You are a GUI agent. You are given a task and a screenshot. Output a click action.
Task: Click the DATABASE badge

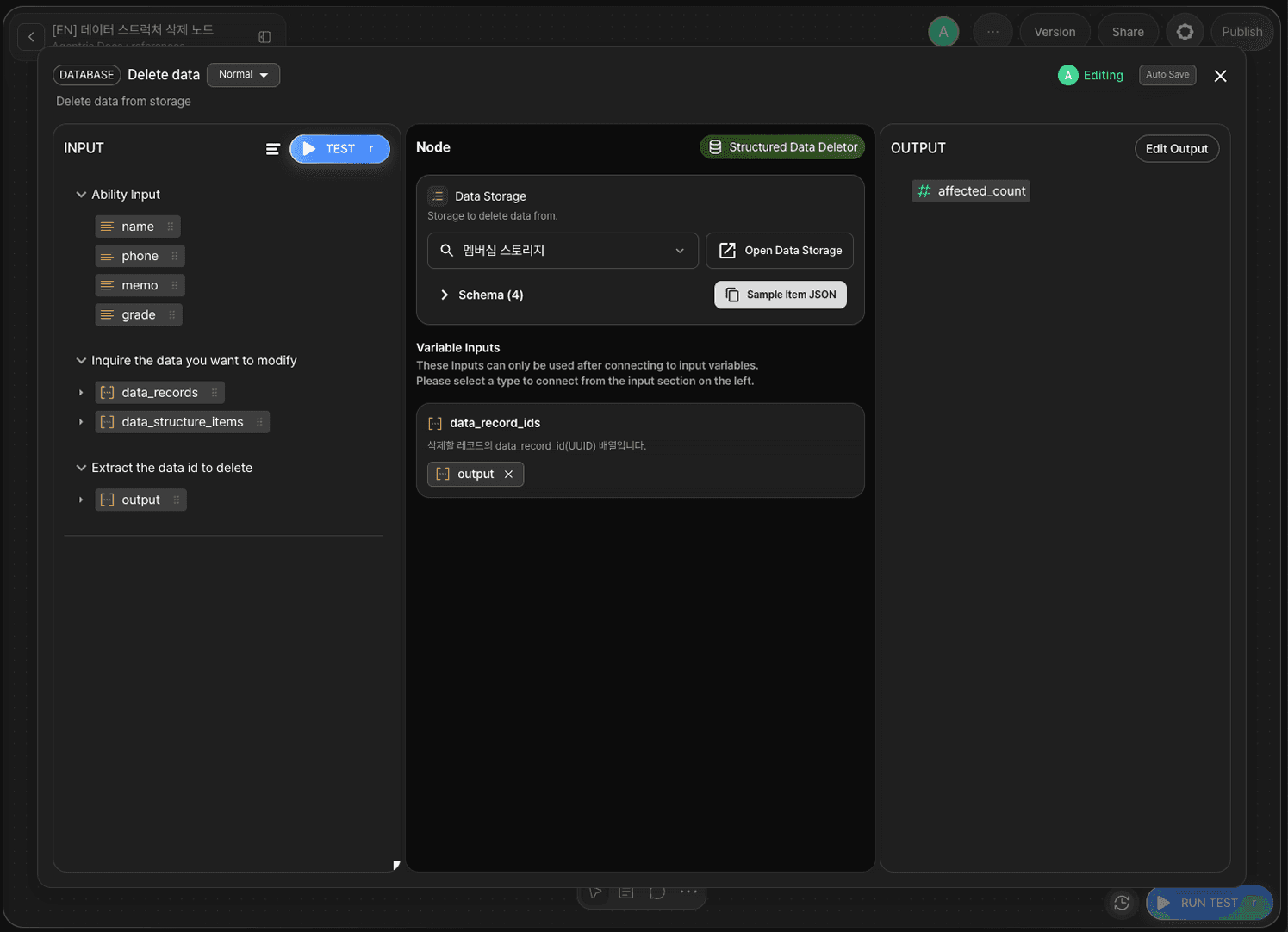point(87,75)
